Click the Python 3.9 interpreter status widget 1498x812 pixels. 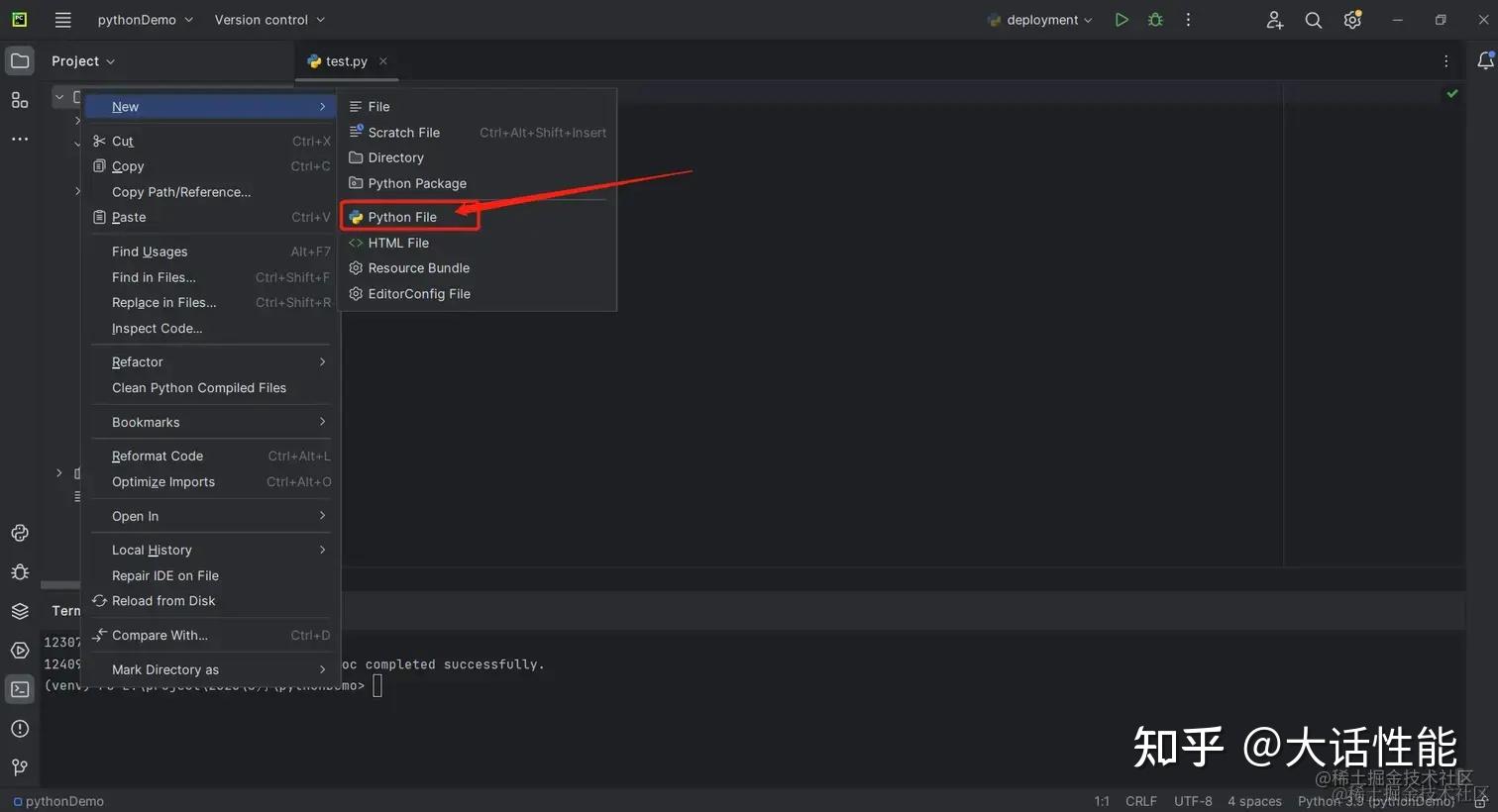1376,801
